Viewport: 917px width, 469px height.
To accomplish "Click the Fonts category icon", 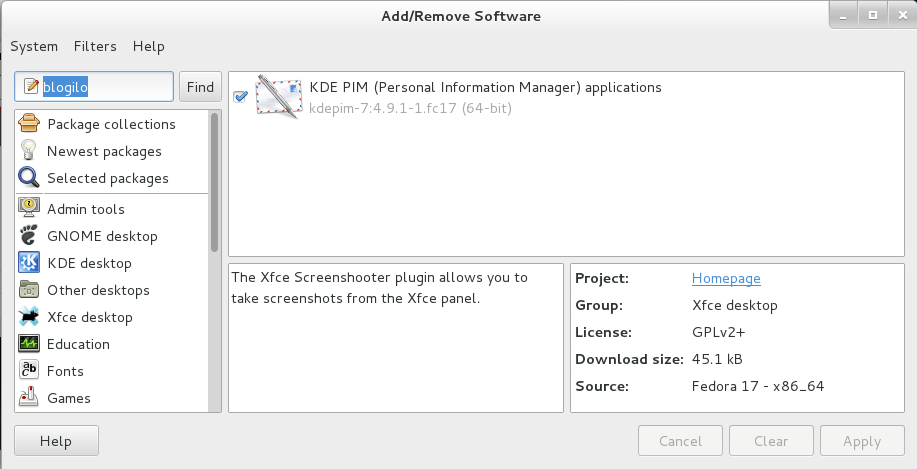I will 29,370.
